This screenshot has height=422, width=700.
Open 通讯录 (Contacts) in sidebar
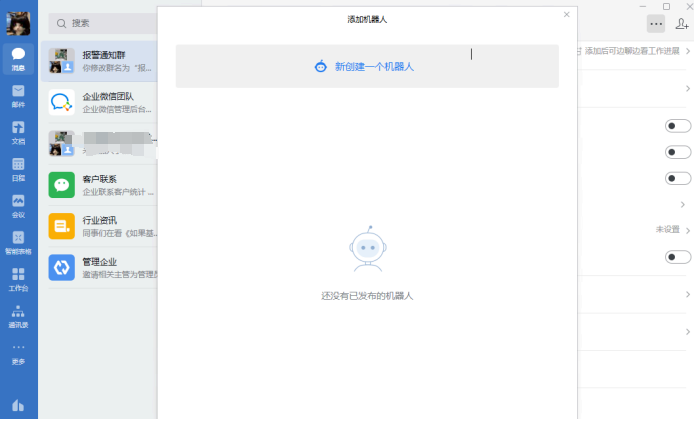click(18, 315)
